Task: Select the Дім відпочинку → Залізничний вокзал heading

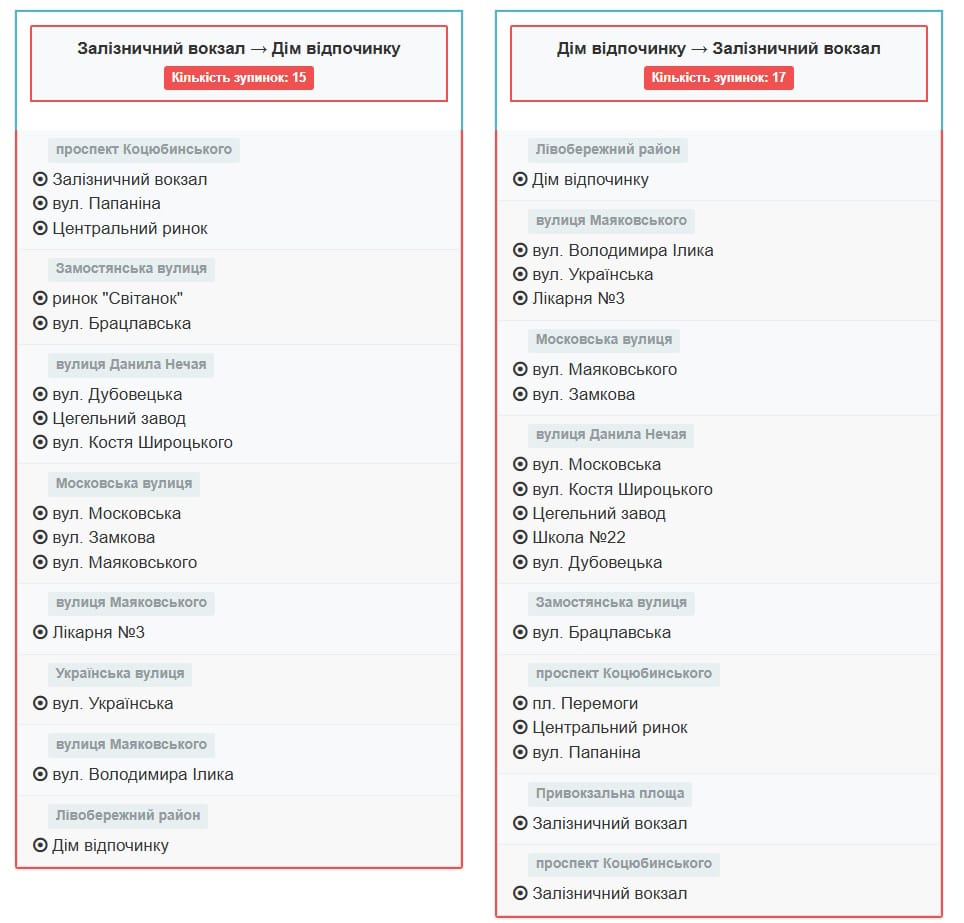Action: point(719,48)
